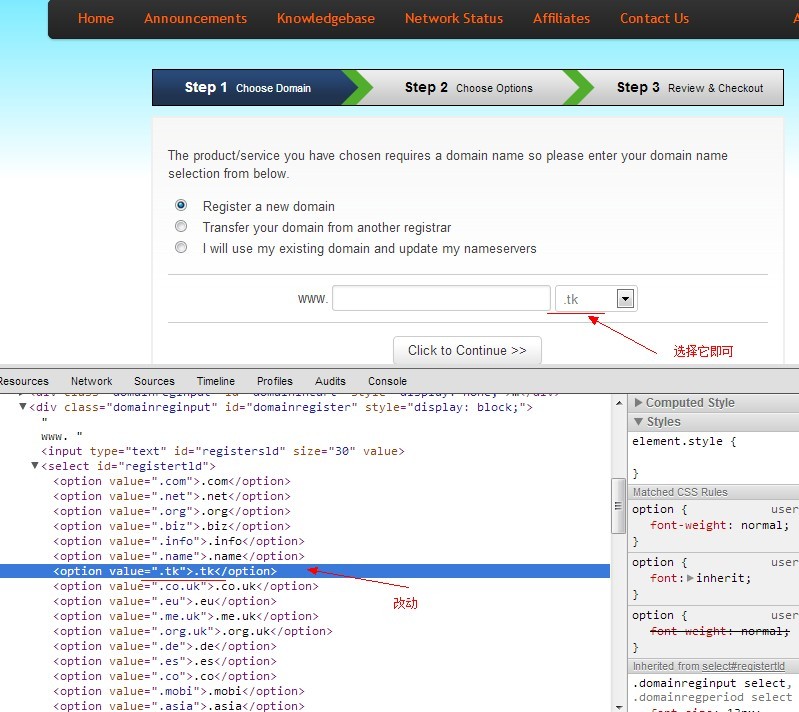The width and height of the screenshot is (799, 712).
Task: Select the .asia option line
Action: (179, 706)
